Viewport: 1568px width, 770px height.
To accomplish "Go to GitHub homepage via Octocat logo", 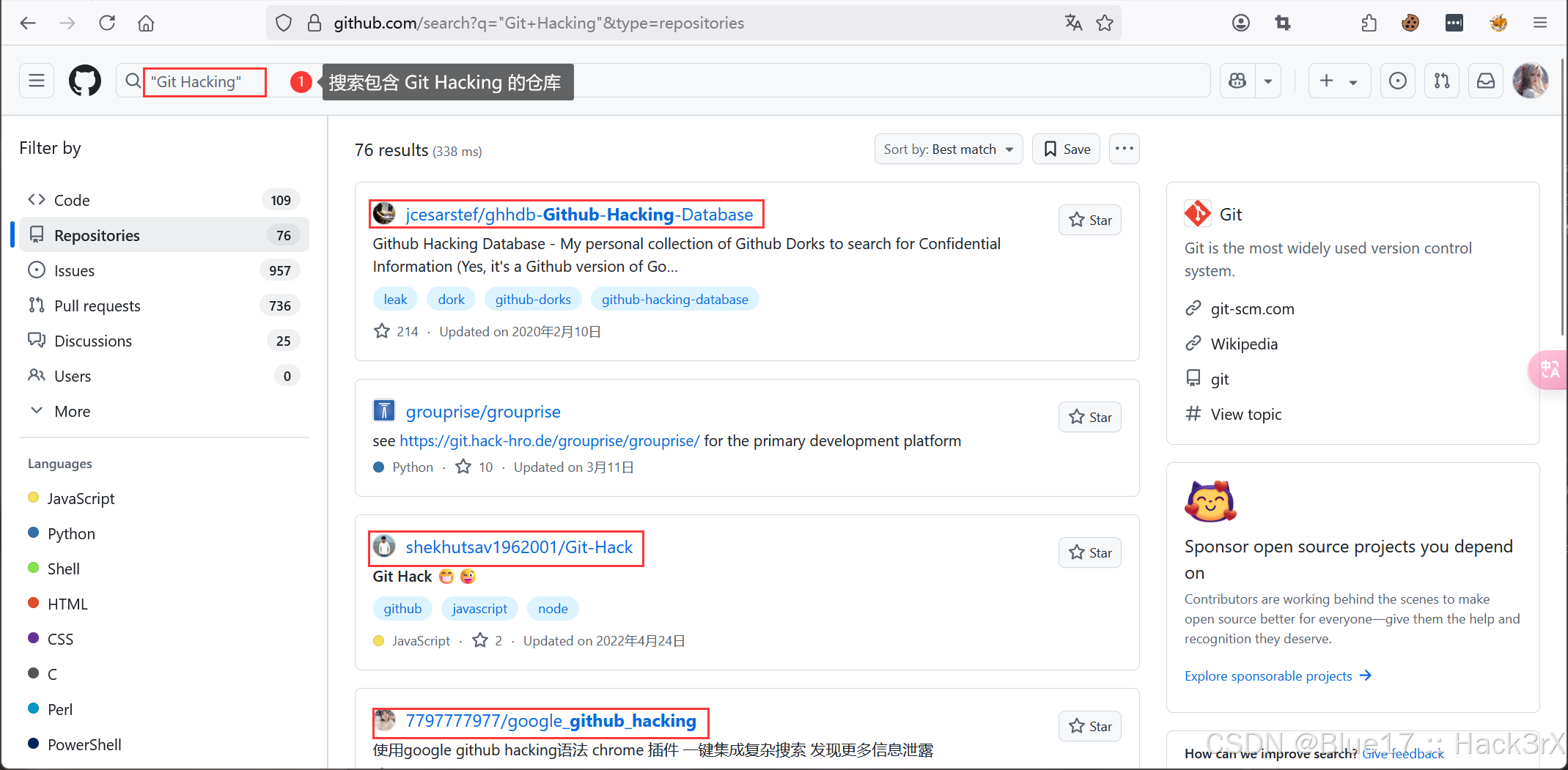I will click(x=85, y=81).
